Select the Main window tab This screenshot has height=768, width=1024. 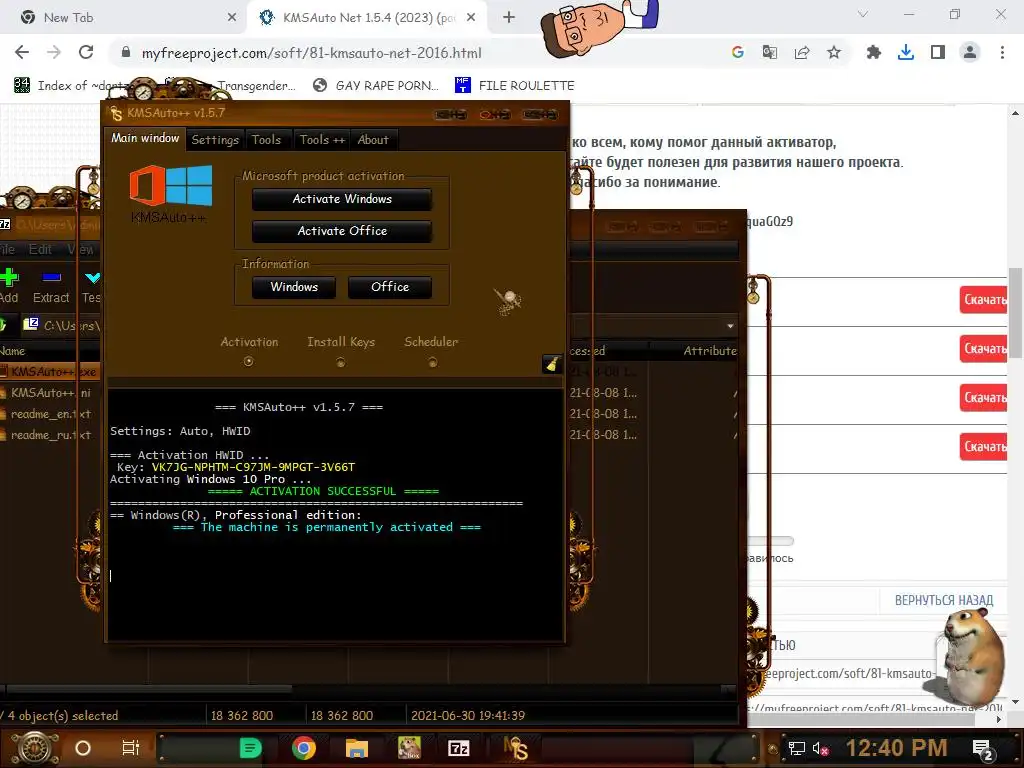point(145,138)
